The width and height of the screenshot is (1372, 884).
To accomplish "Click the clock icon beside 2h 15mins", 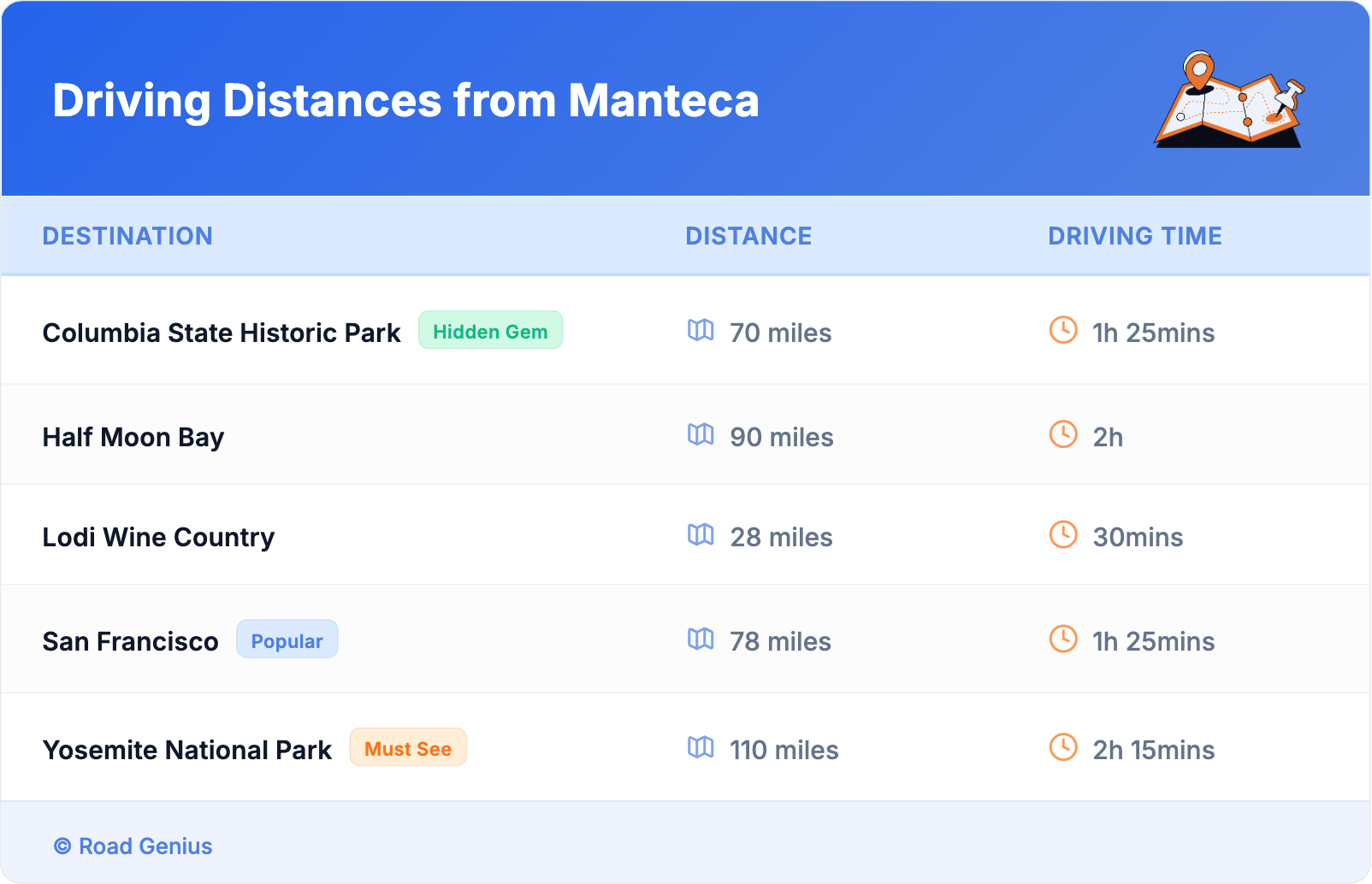I will click(x=1063, y=747).
